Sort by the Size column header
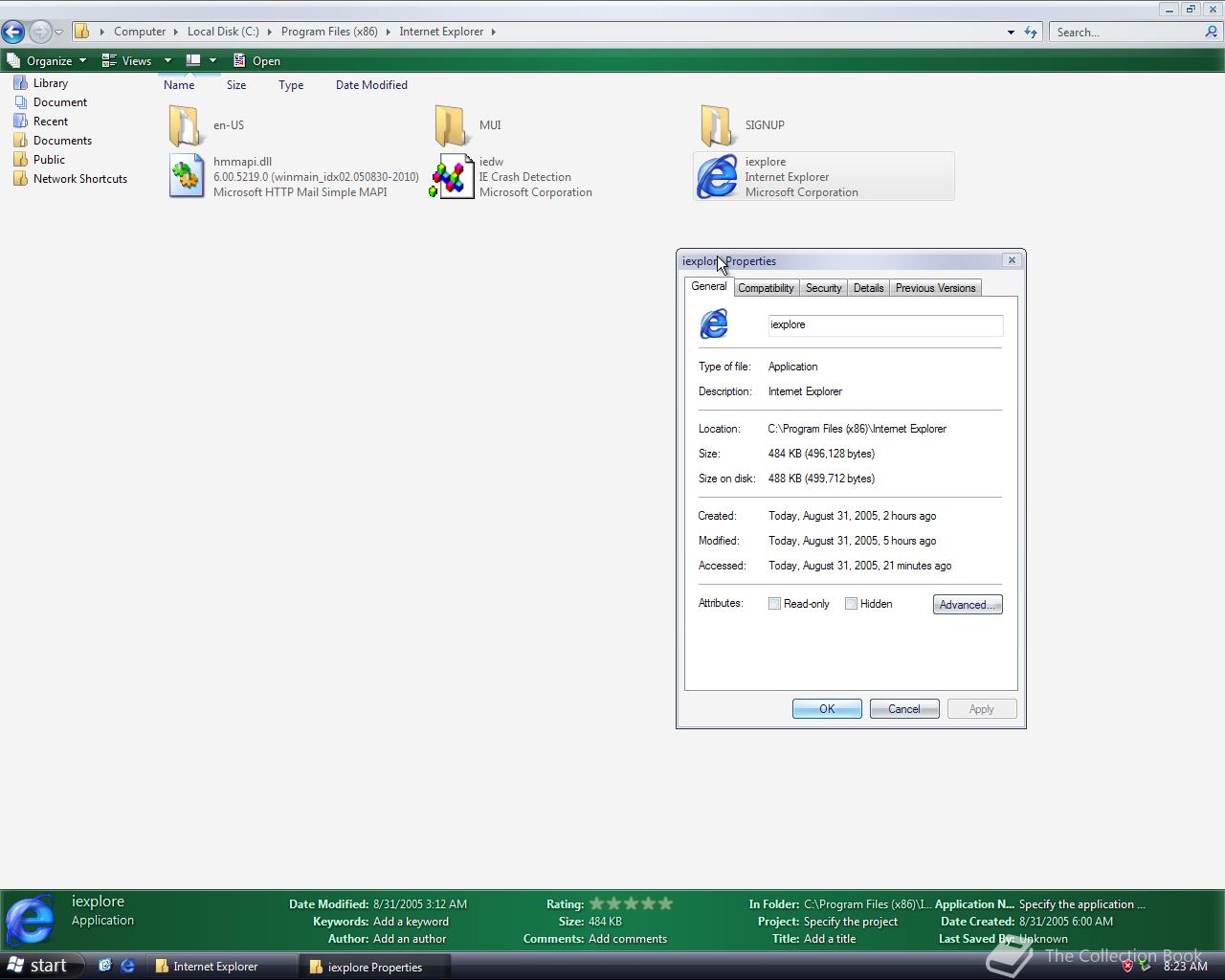This screenshot has width=1225, height=980. (236, 85)
